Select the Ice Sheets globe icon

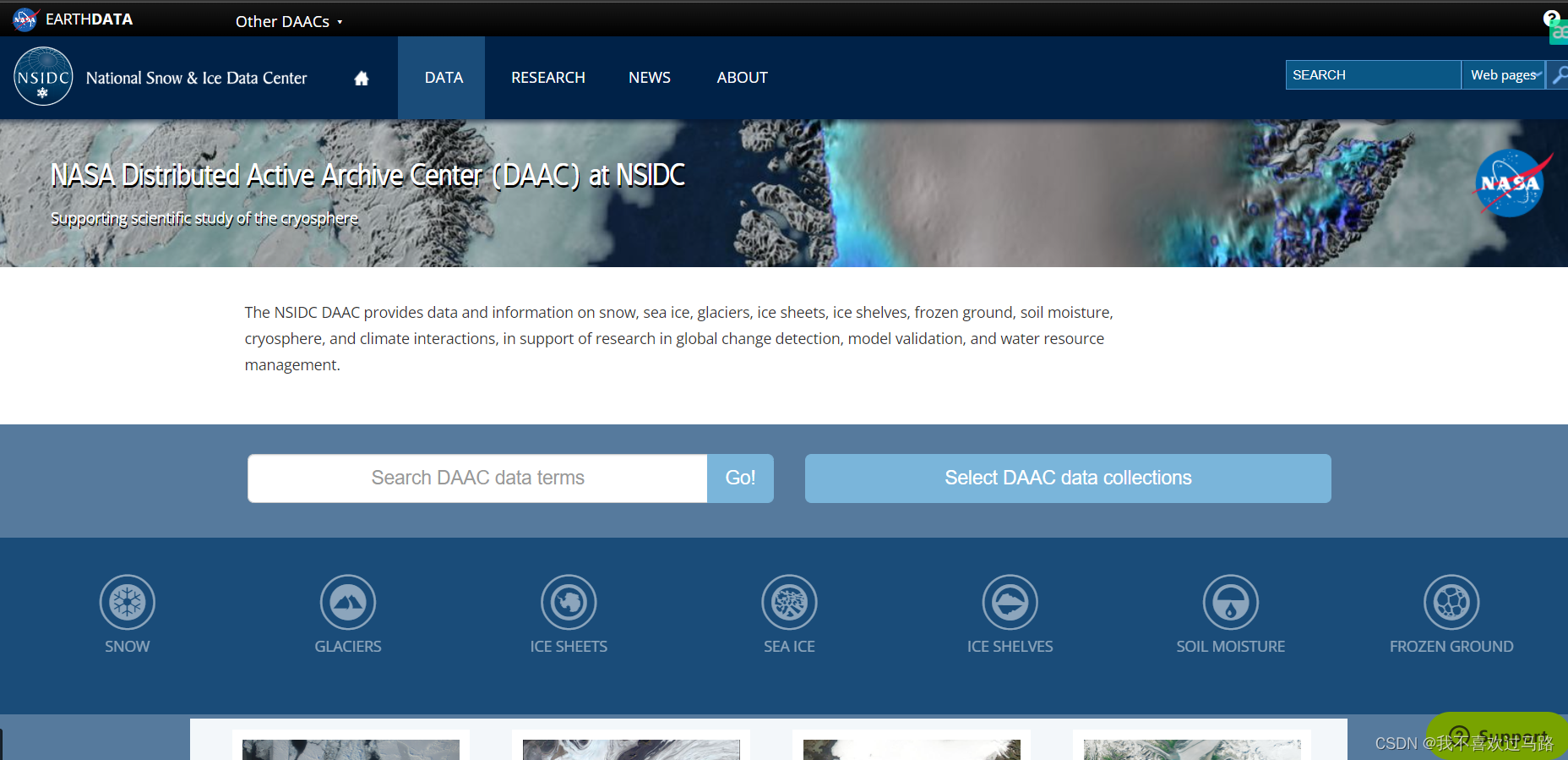[x=569, y=602]
